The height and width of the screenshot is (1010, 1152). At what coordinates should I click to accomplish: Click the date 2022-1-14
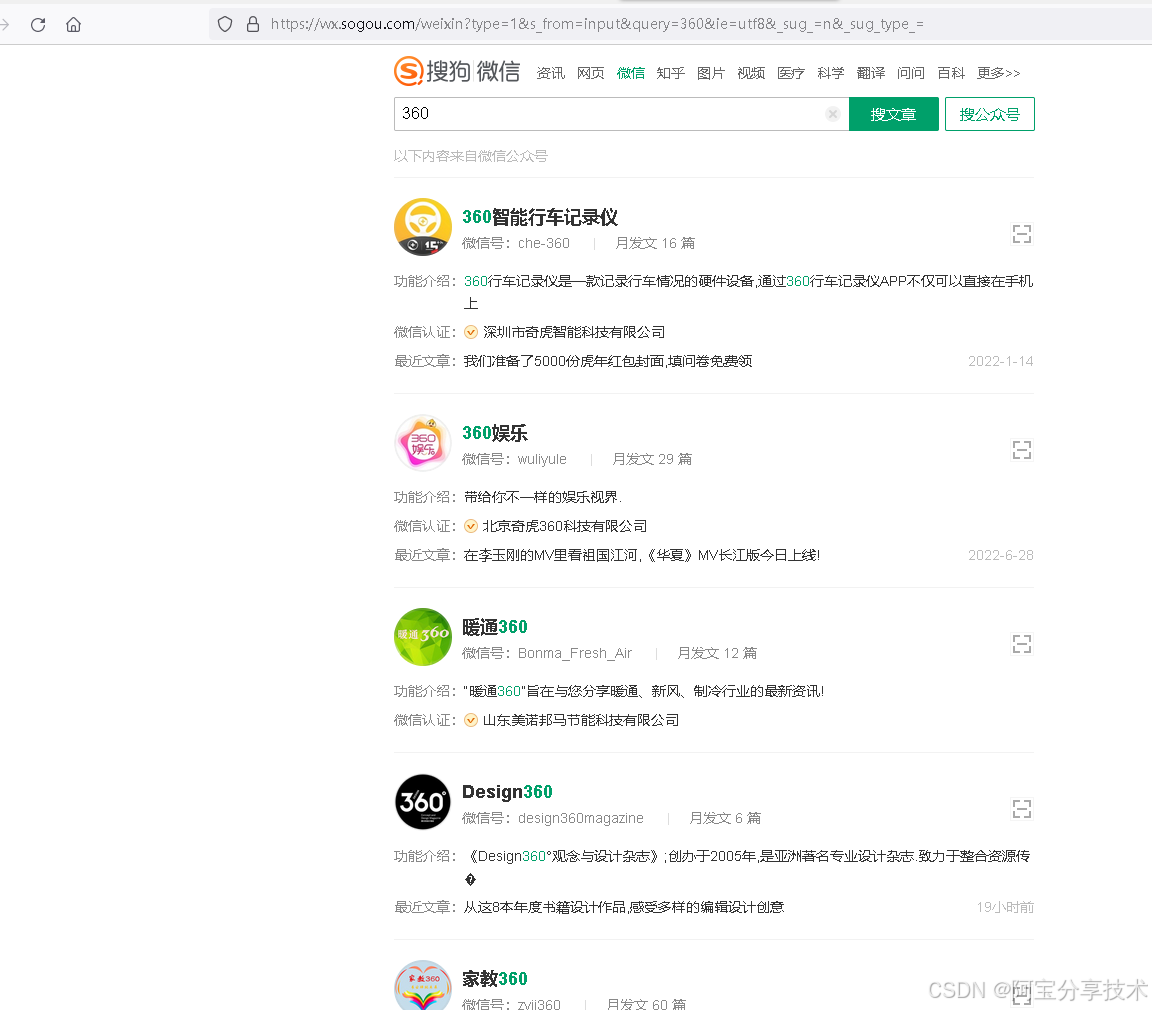(x=1001, y=361)
